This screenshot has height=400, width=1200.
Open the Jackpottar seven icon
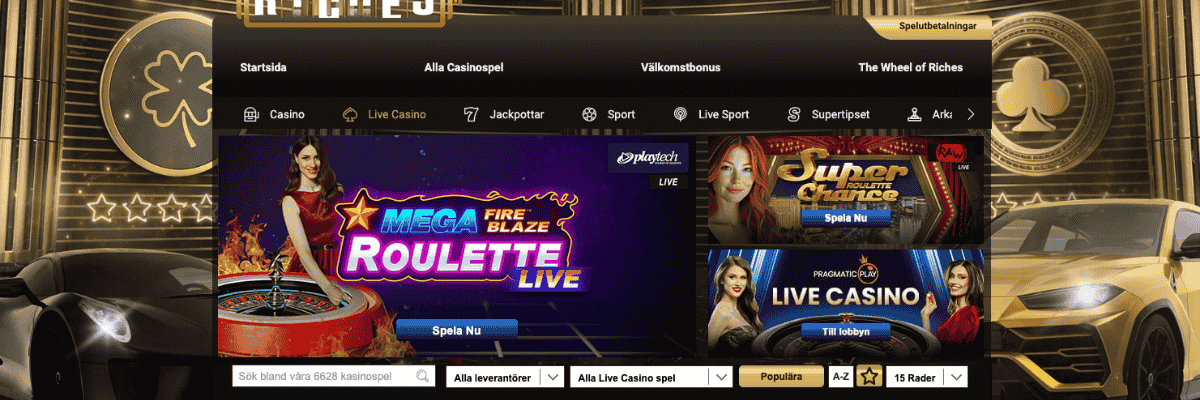point(470,114)
